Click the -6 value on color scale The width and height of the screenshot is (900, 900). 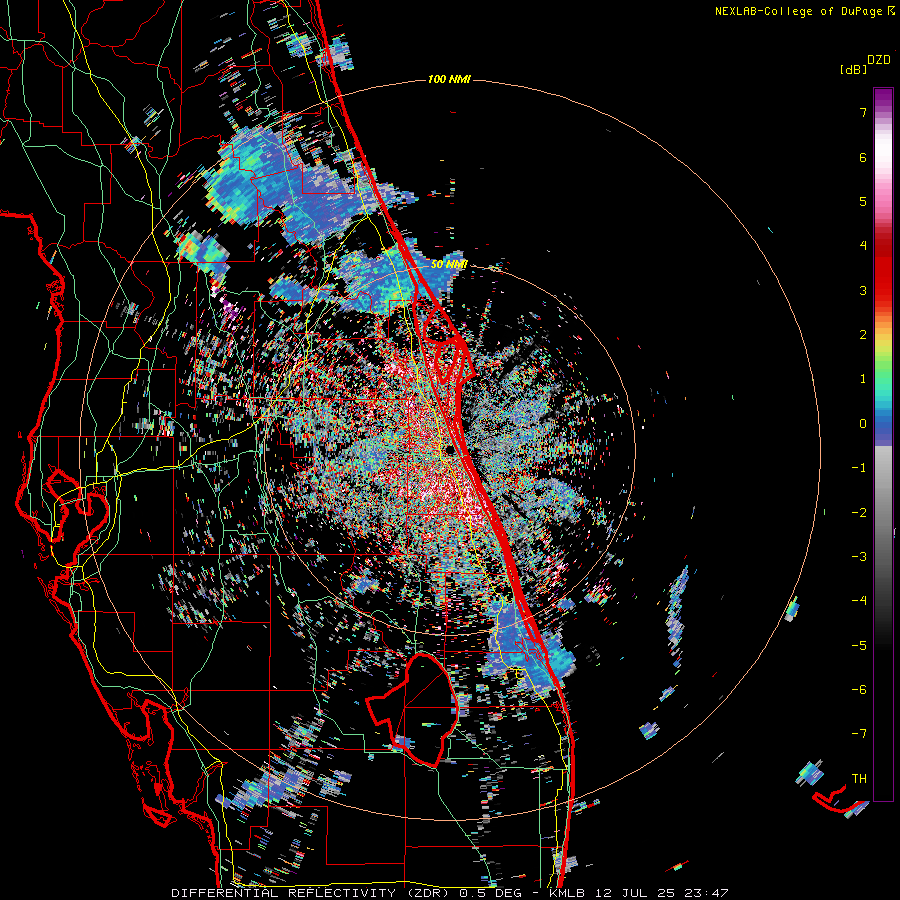pyautogui.click(x=859, y=689)
